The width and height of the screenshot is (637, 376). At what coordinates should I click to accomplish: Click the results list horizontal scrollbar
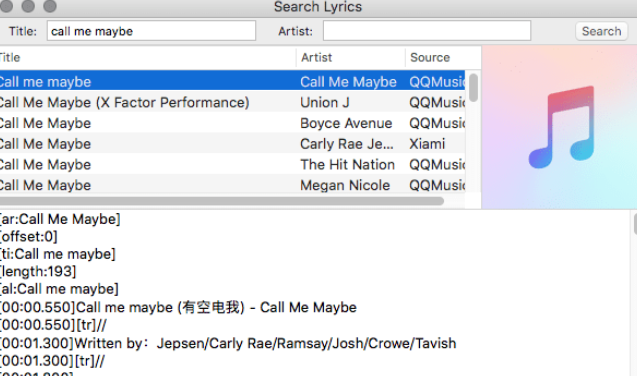click(221, 201)
